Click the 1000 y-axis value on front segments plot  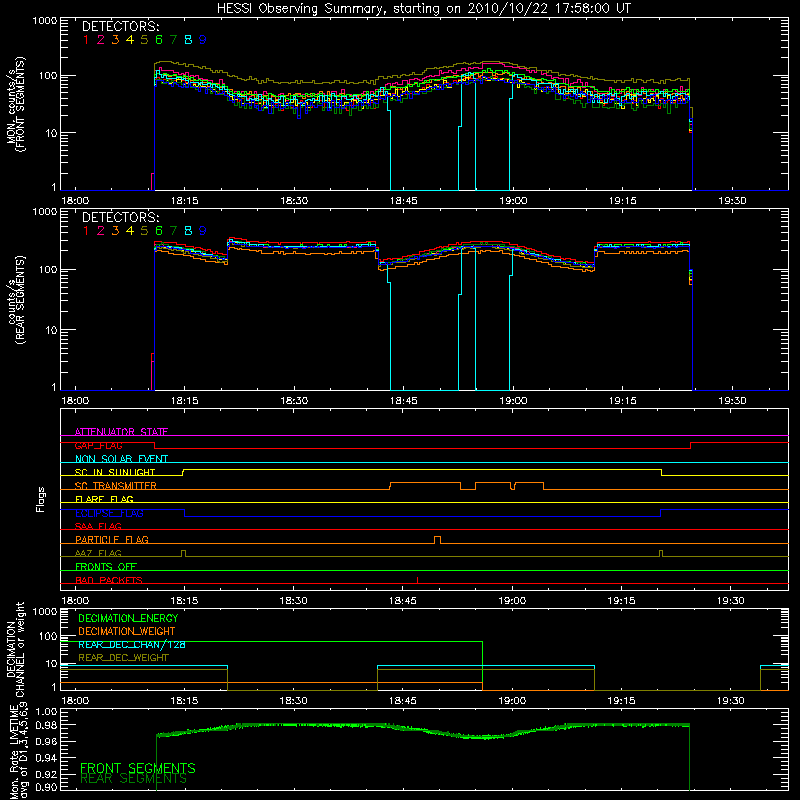(44, 21)
